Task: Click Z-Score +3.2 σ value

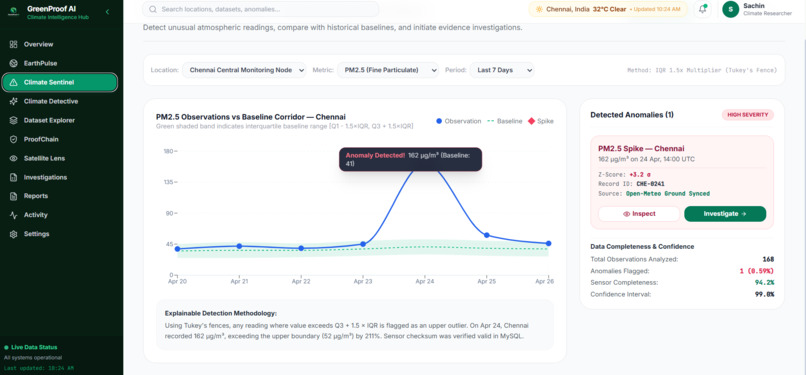Action: click(639, 175)
